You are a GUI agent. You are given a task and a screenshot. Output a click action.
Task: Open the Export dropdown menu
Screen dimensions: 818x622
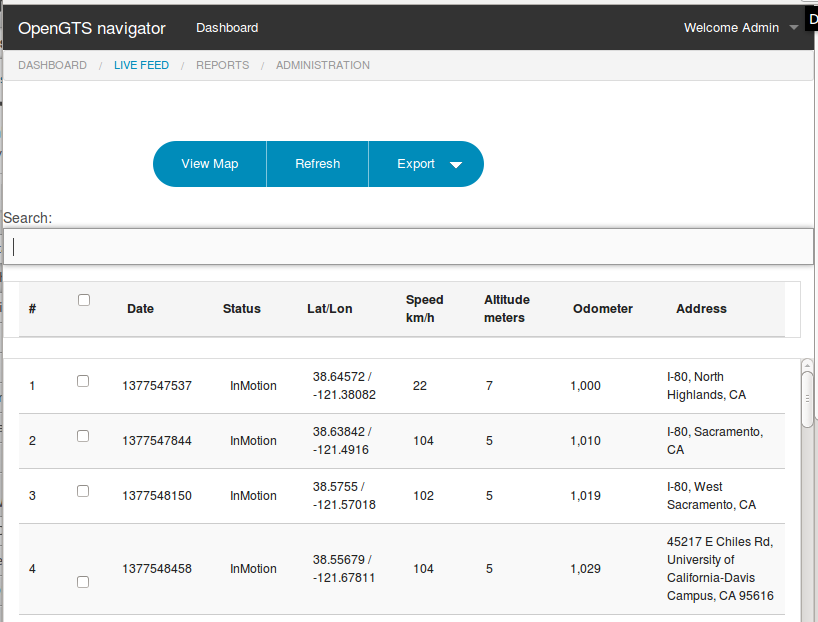pyautogui.click(x=417, y=163)
